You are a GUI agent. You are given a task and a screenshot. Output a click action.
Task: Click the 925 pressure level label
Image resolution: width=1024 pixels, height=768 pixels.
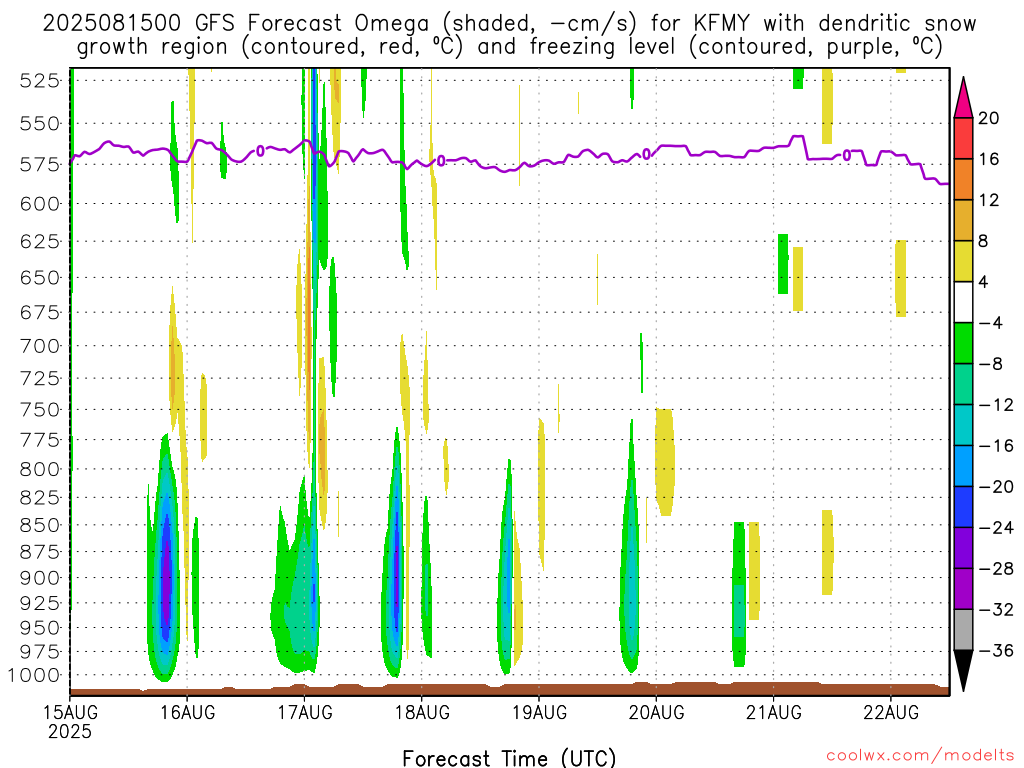pos(40,603)
